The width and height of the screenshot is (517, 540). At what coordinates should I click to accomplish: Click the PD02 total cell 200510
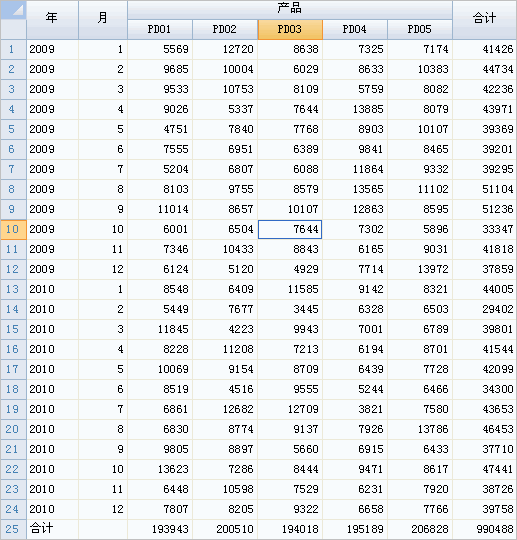(225, 529)
